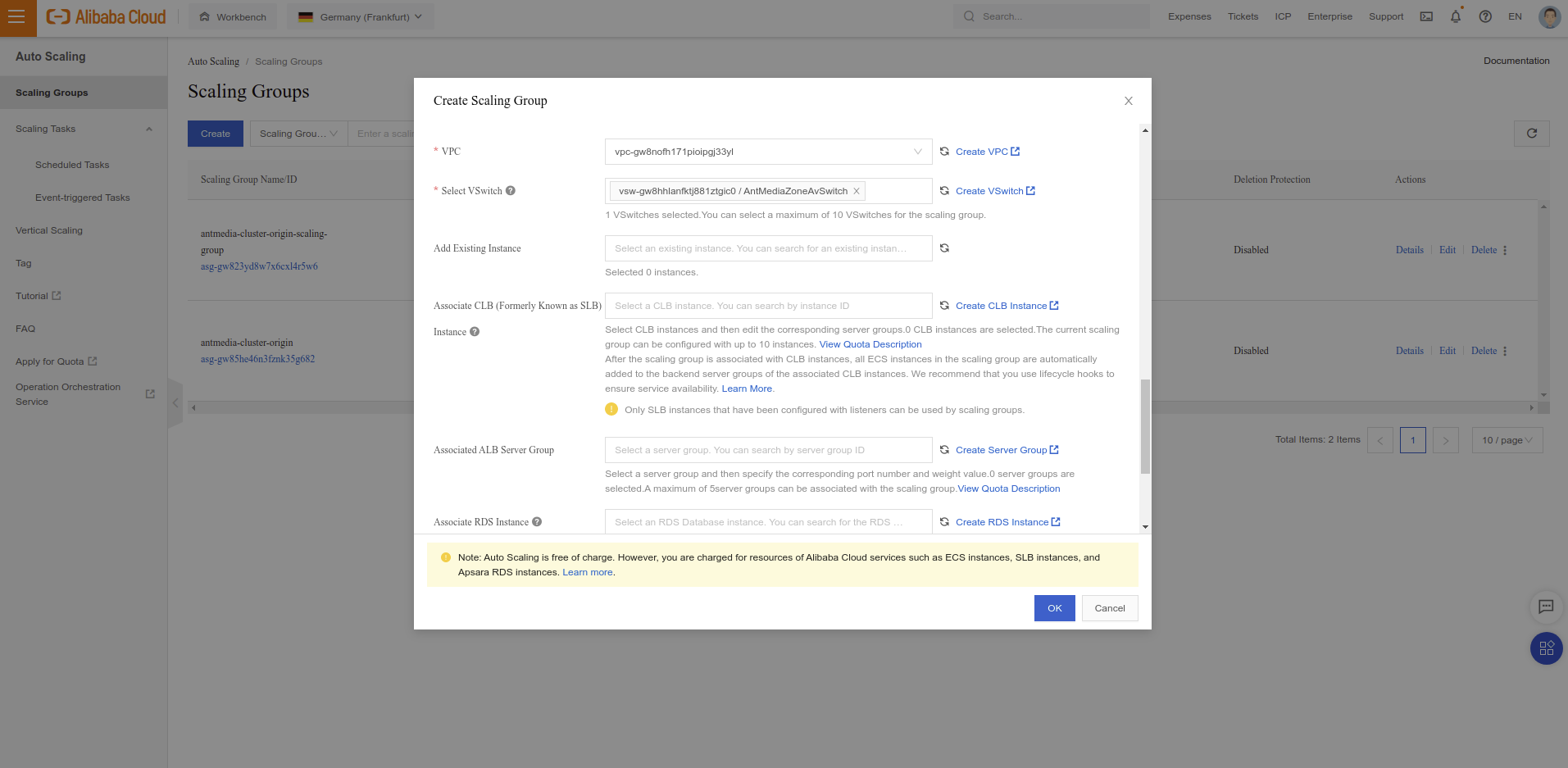Open more actions for antmedia-cluster-origin-scaling-group
The image size is (1568, 768).
[1505, 250]
